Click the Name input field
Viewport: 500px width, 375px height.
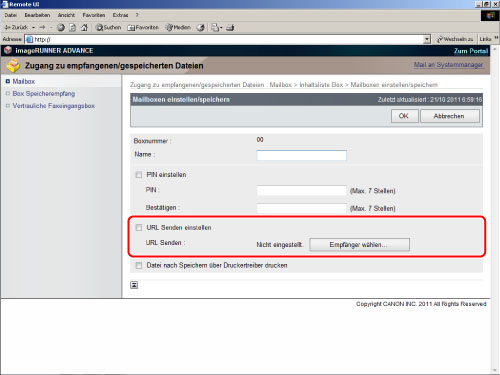pos(301,155)
